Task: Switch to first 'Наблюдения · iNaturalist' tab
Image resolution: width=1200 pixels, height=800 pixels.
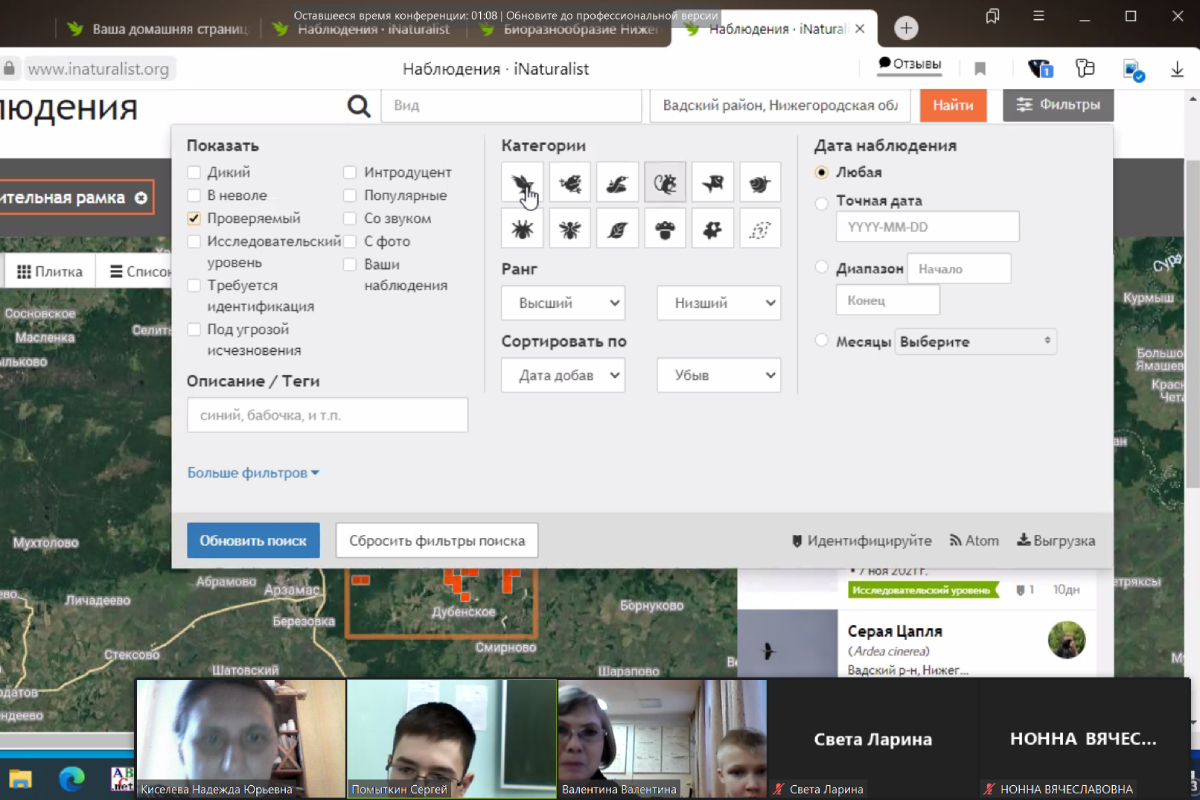Action: coord(364,29)
